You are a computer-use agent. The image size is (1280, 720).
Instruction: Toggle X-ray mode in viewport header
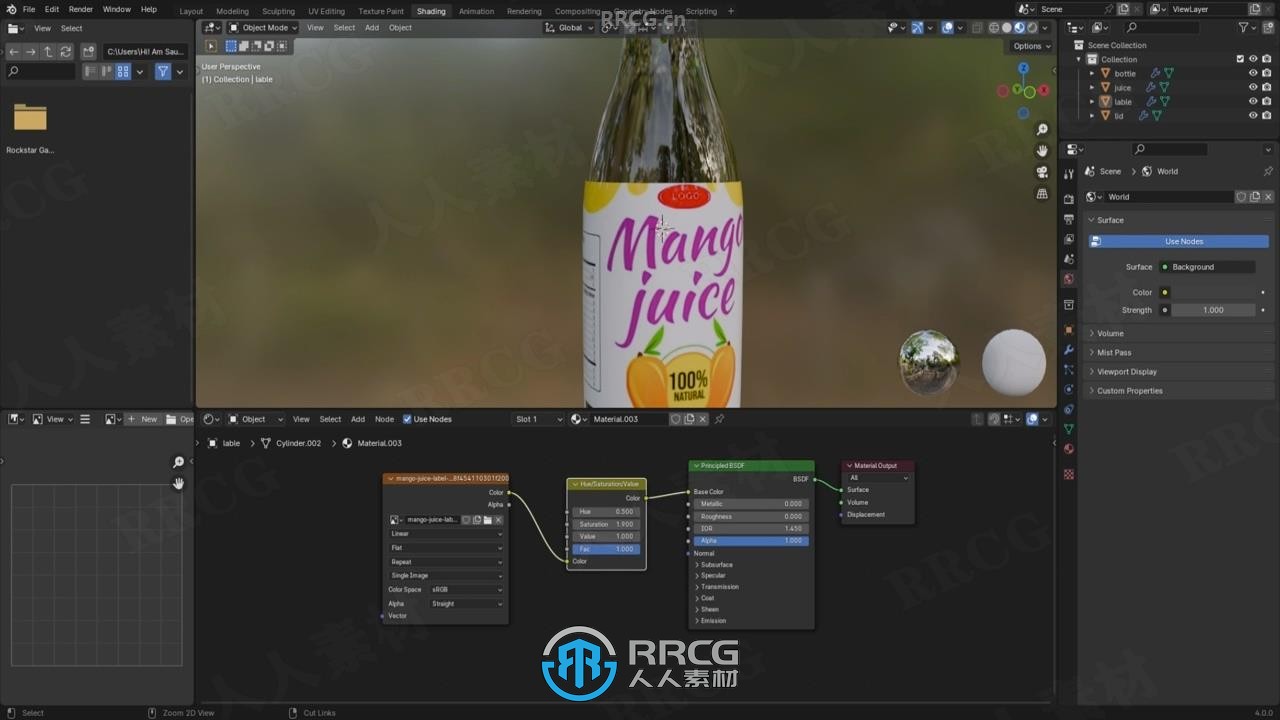point(977,28)
